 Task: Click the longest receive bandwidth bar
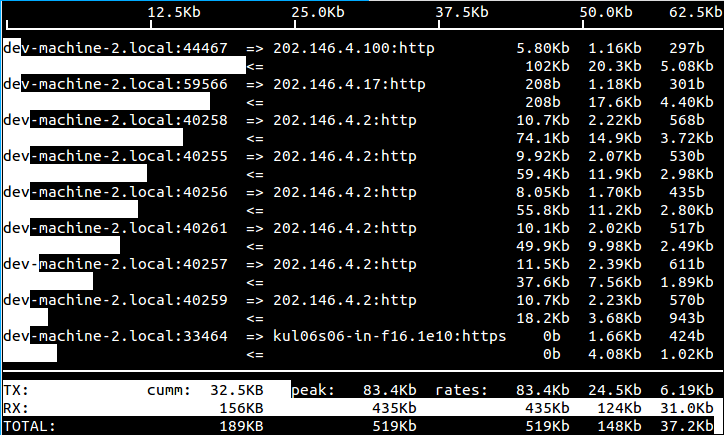point(124,65)
